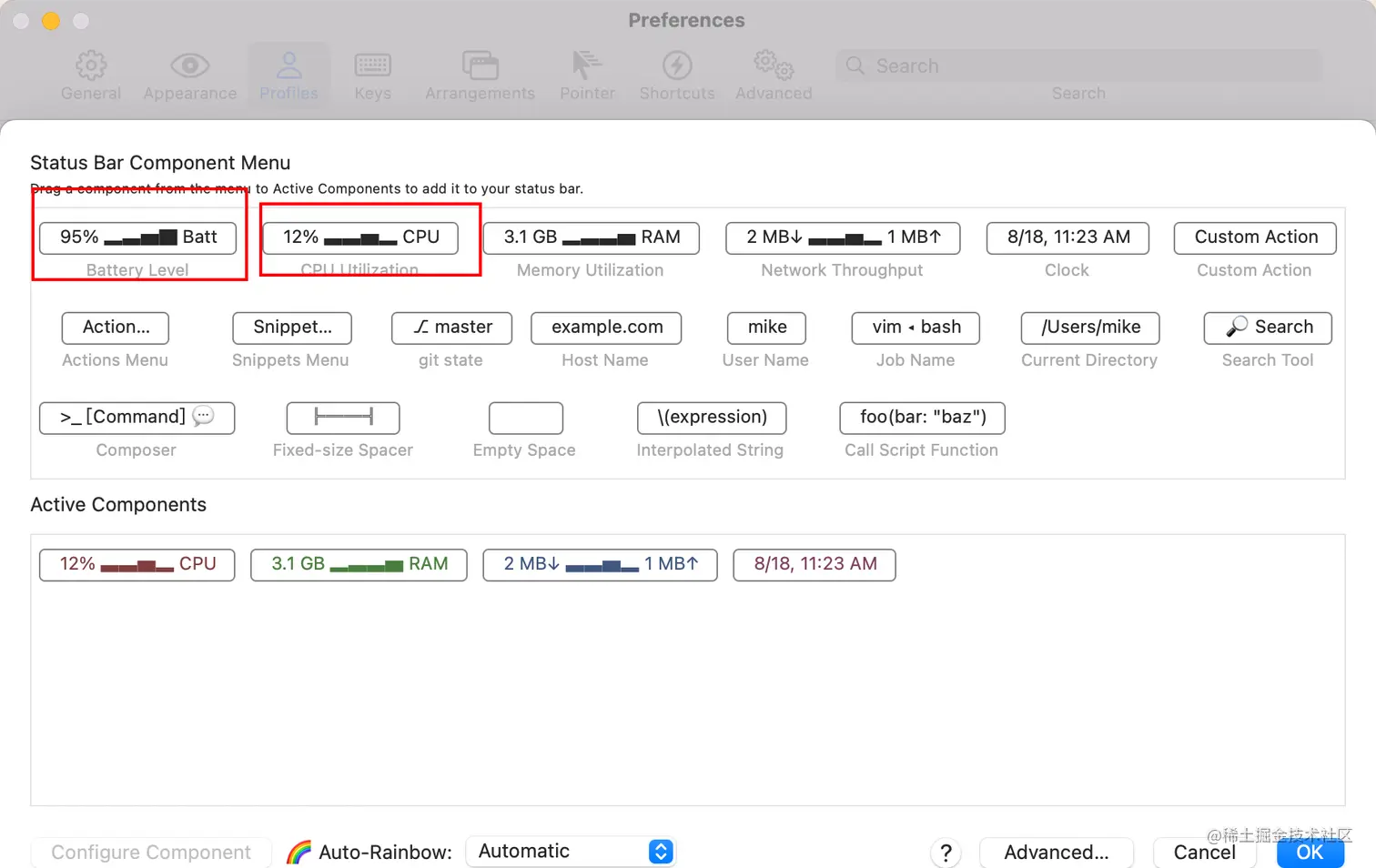
Task: Select the Profiles tab
Action: click(x=288, y=76)
